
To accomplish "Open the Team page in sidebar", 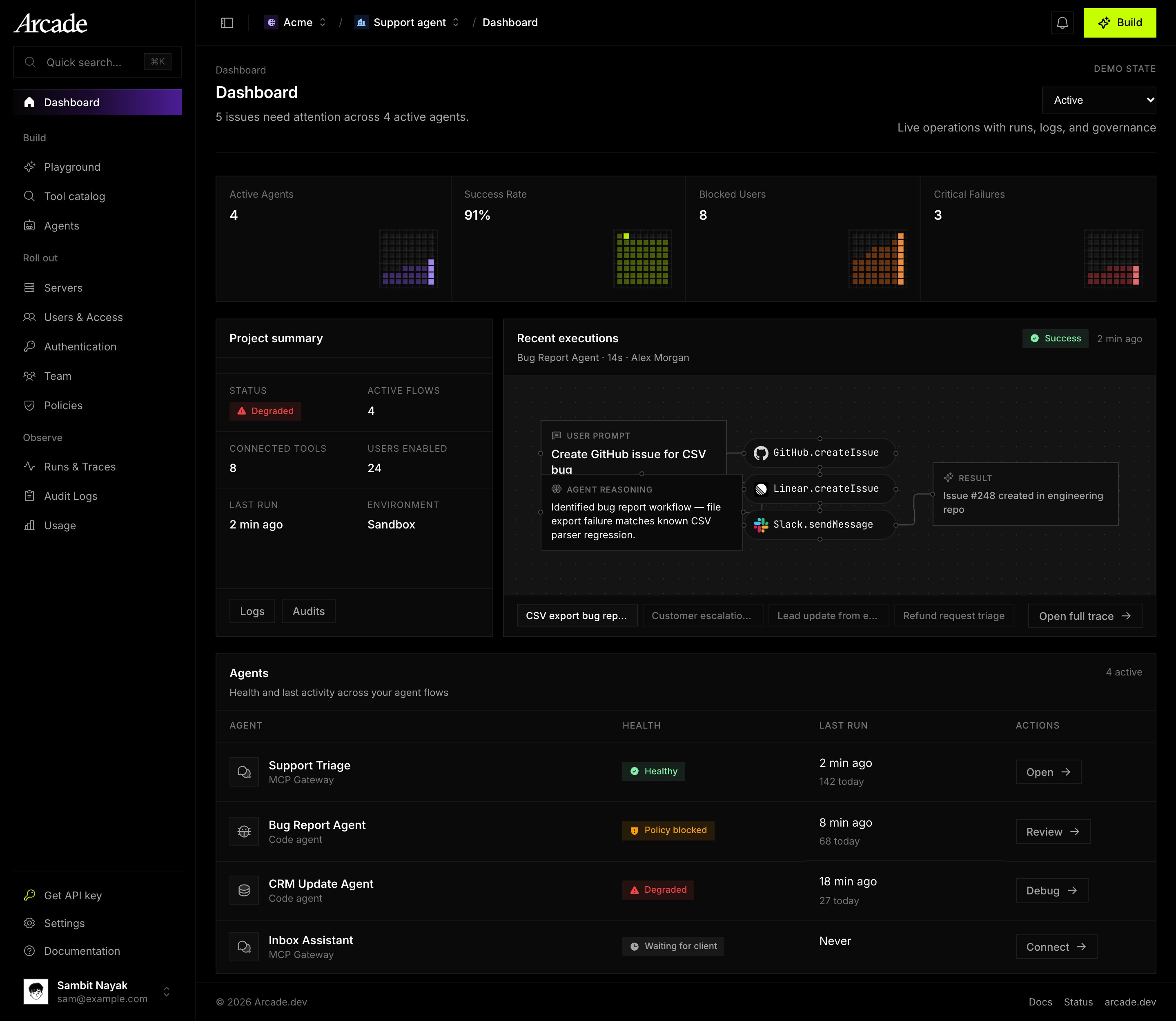I will click(x=98, y=376).
